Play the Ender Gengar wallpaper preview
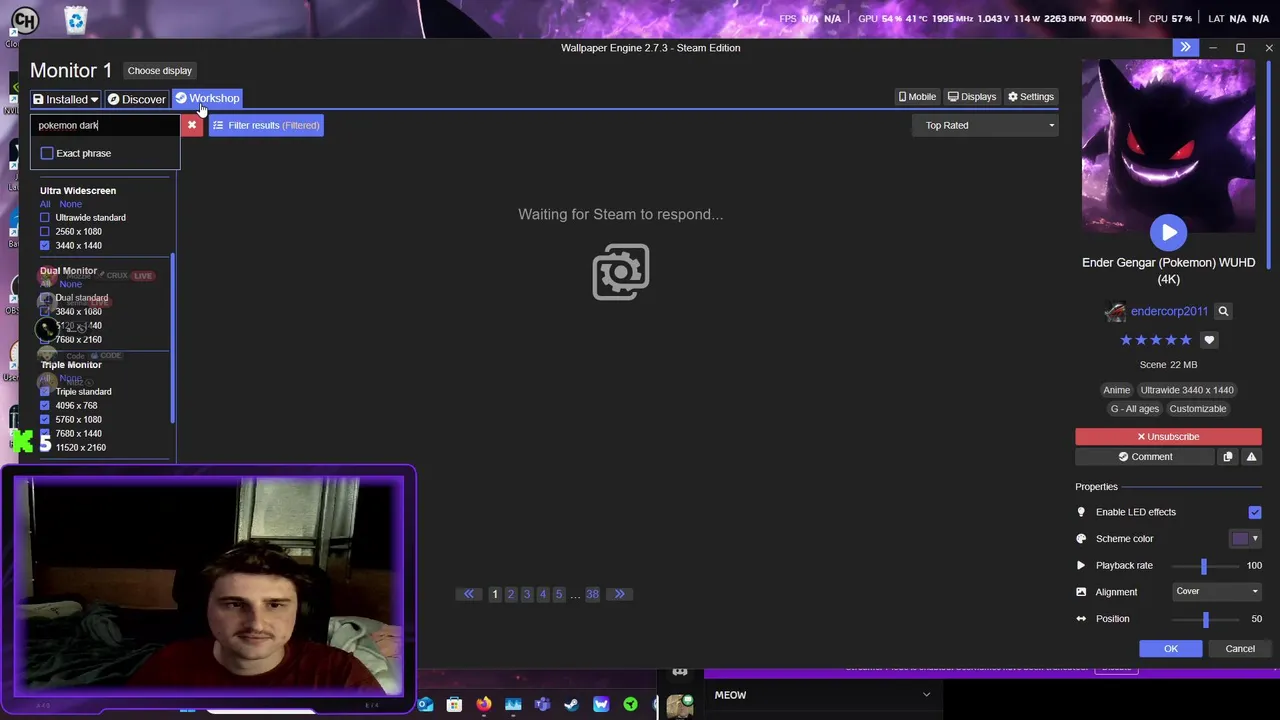Viewport: 1280px width, 720px height. (1168, 232)
